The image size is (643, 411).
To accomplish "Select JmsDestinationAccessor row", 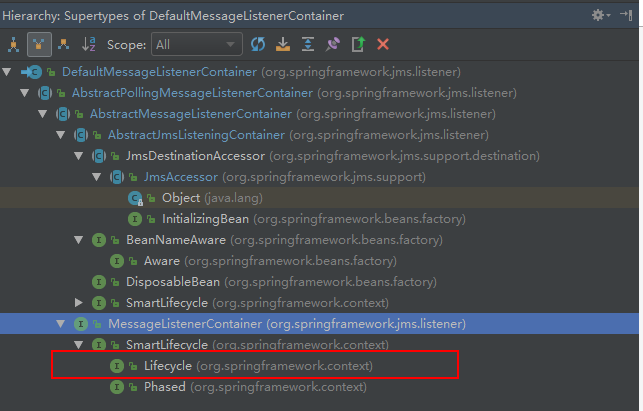I will pyautogui.click(x=319, y=156).
